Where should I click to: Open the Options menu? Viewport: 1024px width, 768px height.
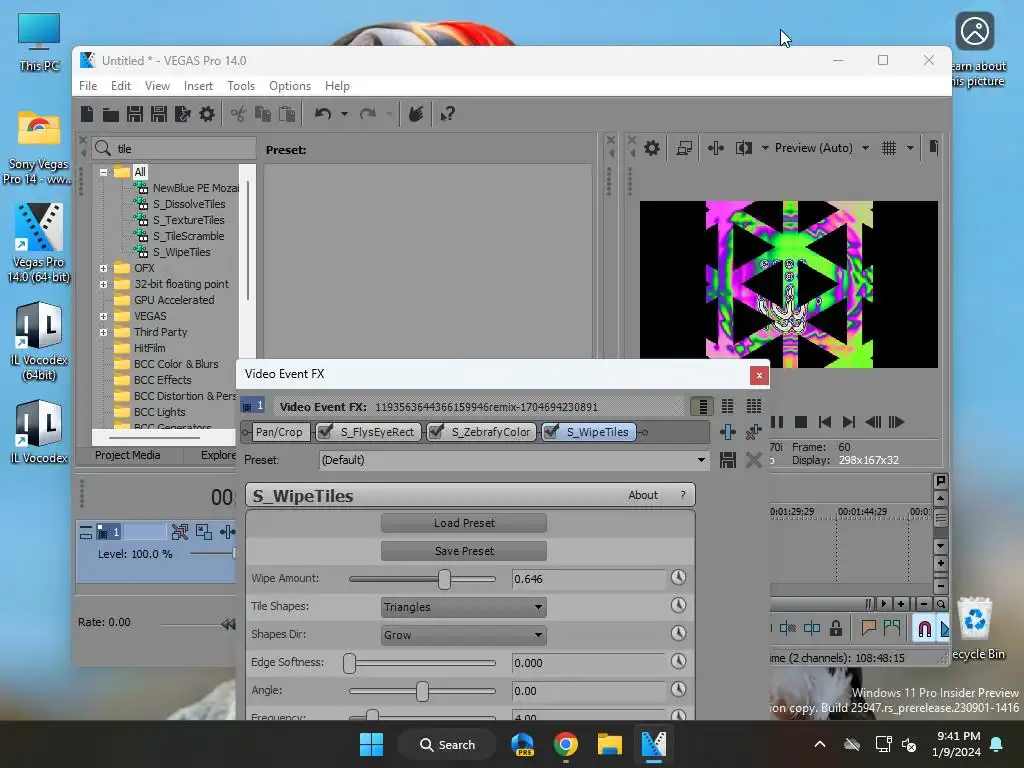coord(290,86)
